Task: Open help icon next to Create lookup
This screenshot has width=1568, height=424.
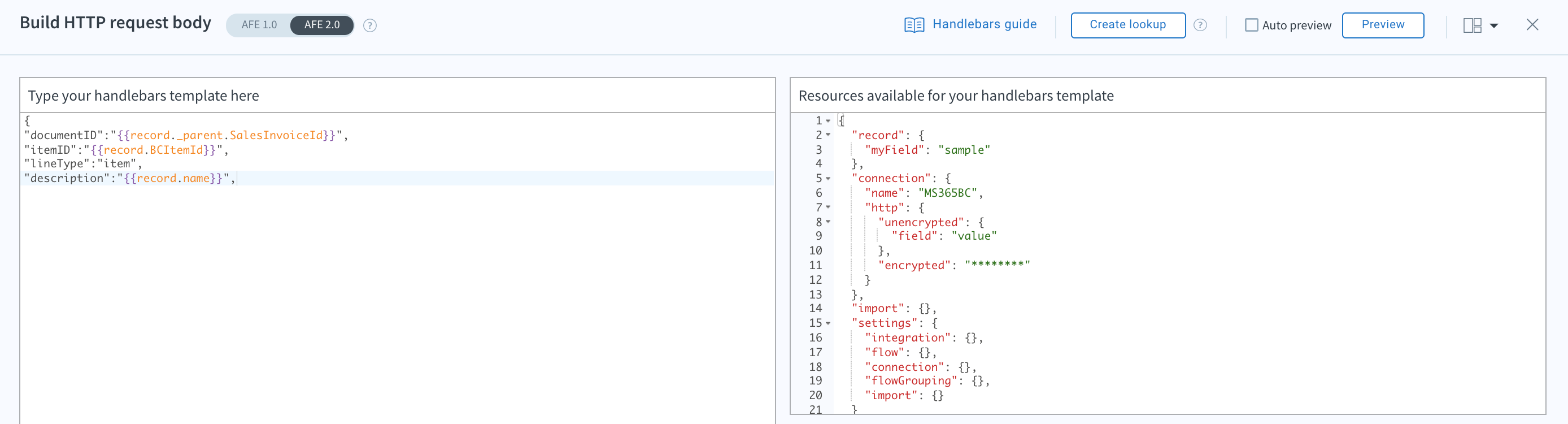Action: (1200, 25)
